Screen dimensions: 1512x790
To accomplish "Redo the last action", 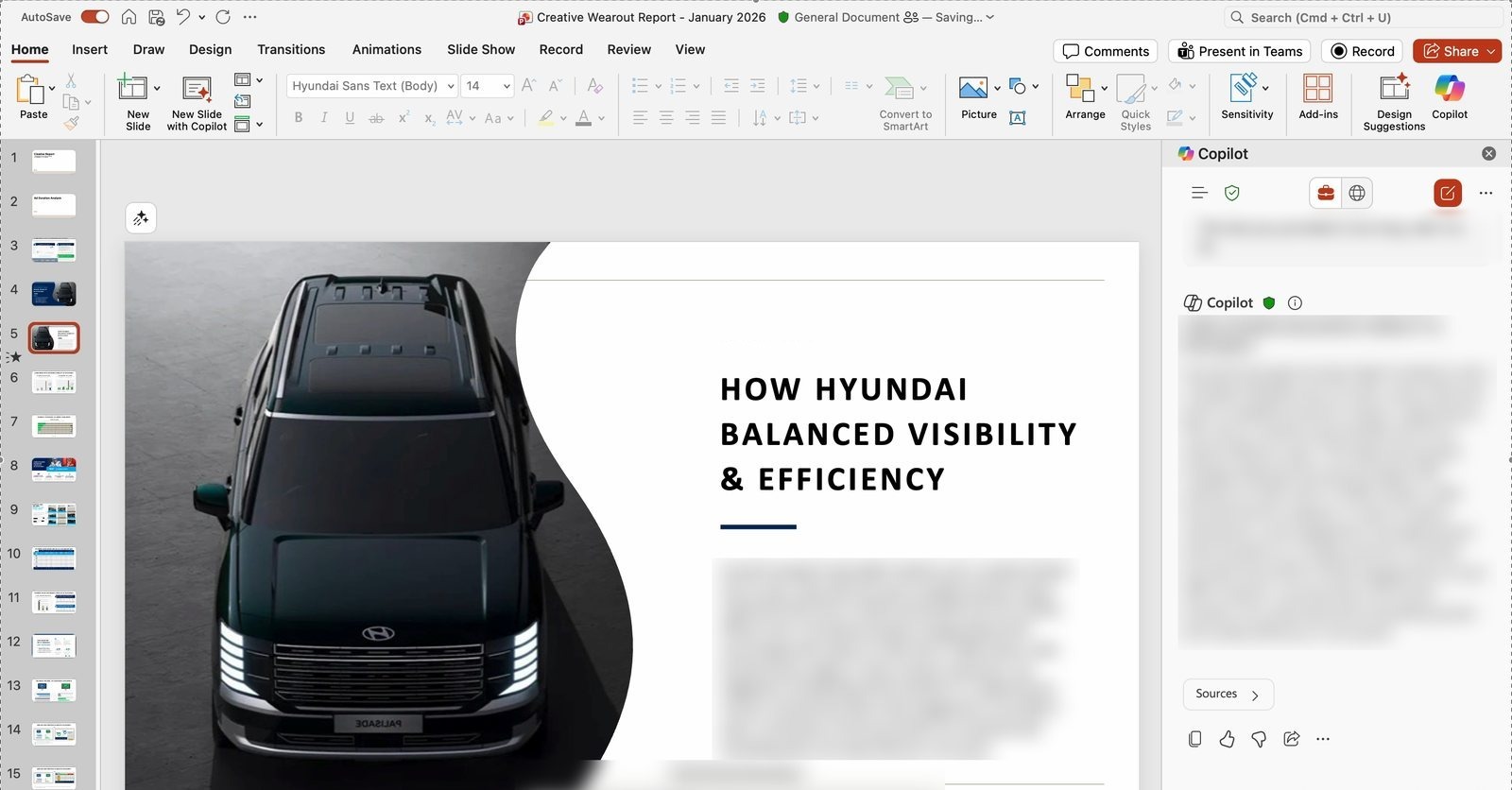I will click(x=223, y=17).
